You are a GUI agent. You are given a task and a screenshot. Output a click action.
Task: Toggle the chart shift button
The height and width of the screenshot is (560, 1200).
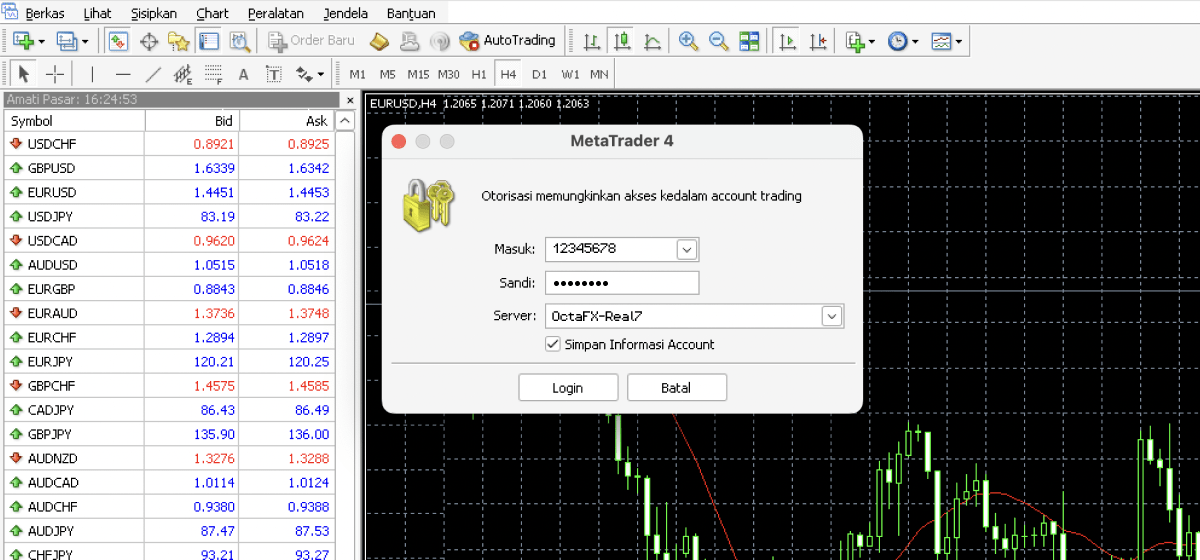point(818,41)
